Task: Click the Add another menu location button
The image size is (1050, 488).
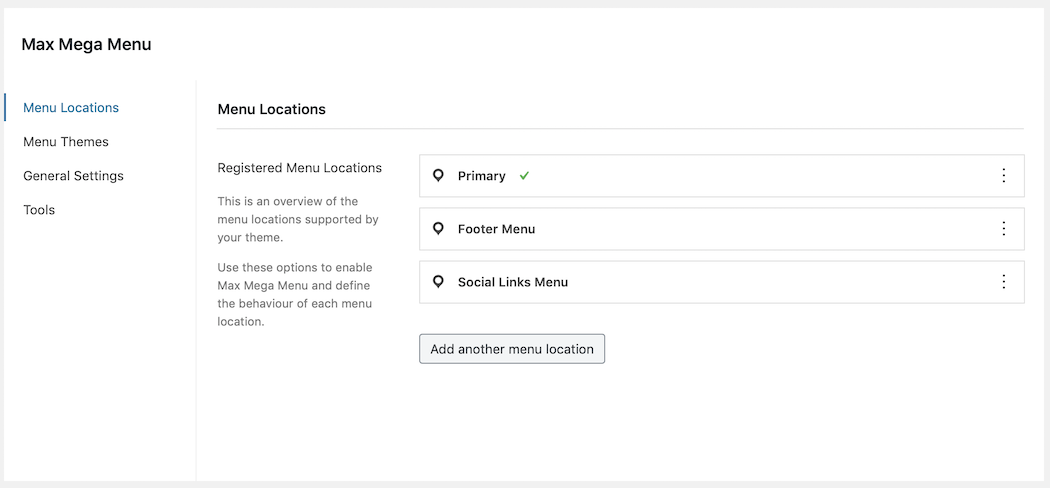Action: [512, 349]
